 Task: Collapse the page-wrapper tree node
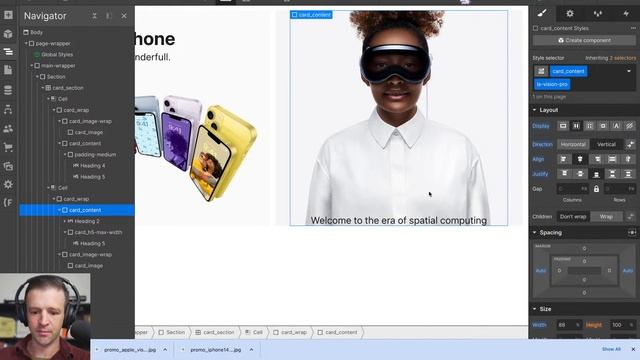(26, 43)
